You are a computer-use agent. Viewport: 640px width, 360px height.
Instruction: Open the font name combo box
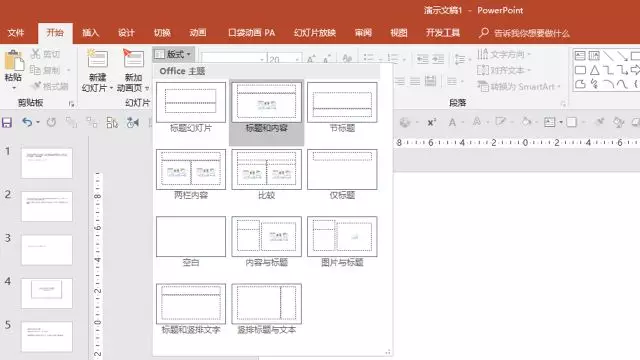pos(233,59)
